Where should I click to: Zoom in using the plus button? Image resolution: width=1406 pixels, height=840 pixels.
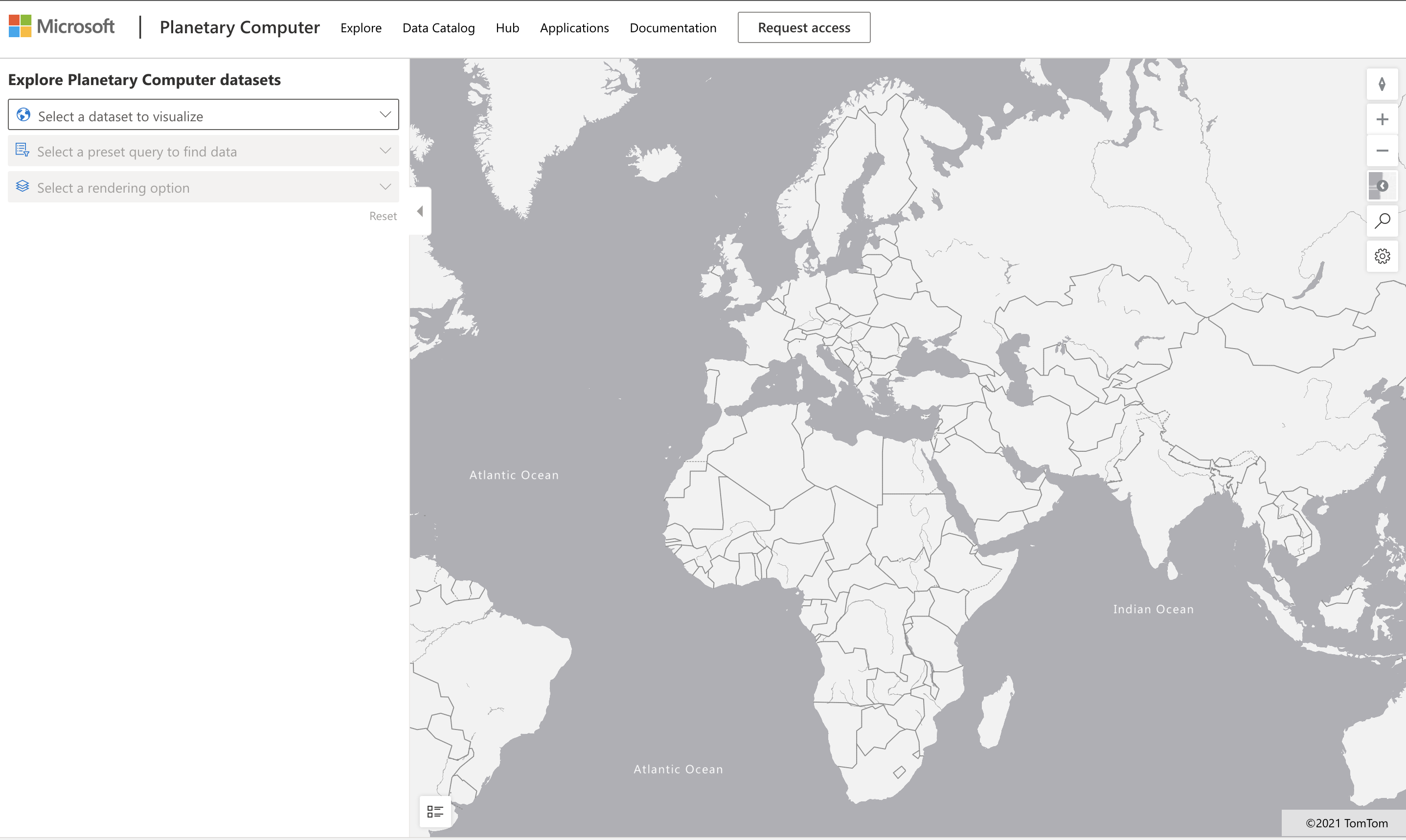point(1382,119)
